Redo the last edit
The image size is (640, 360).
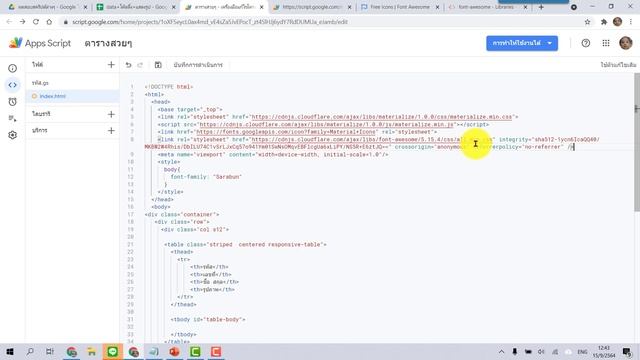(x=140, y=65)
